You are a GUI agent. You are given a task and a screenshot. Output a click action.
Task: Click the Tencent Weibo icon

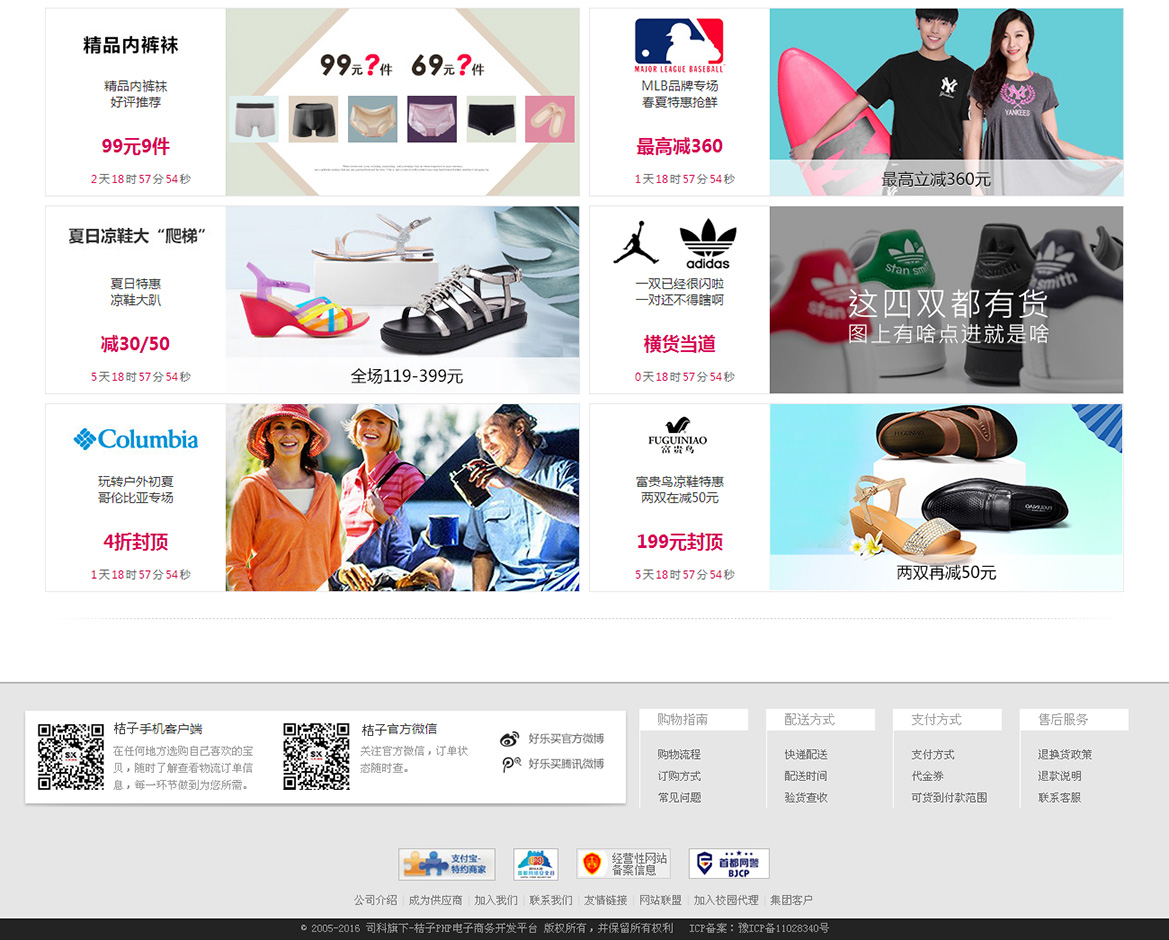[x=511, y=764]
